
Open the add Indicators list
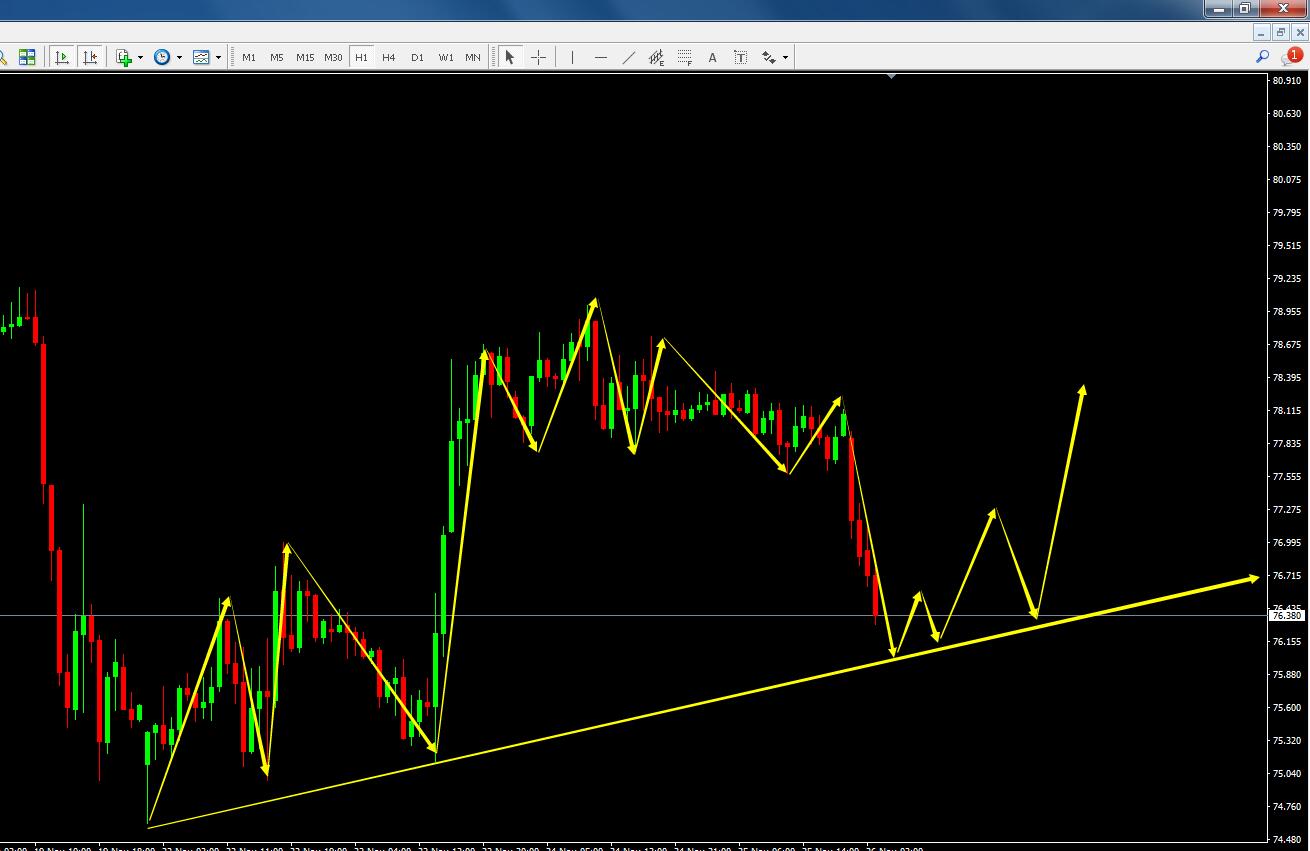click(124, 57)
